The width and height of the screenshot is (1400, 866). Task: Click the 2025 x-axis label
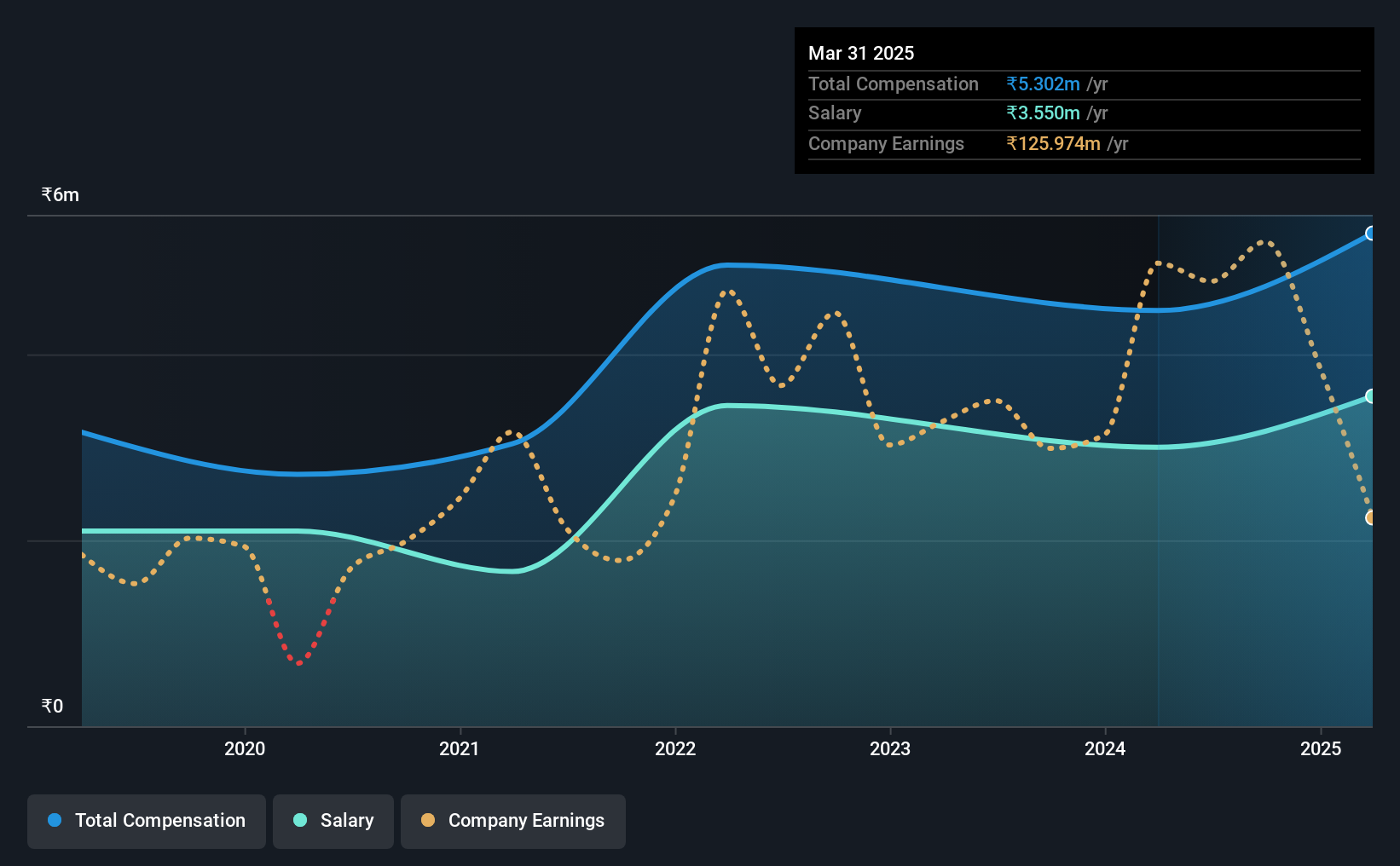(x=1321, y=749)
